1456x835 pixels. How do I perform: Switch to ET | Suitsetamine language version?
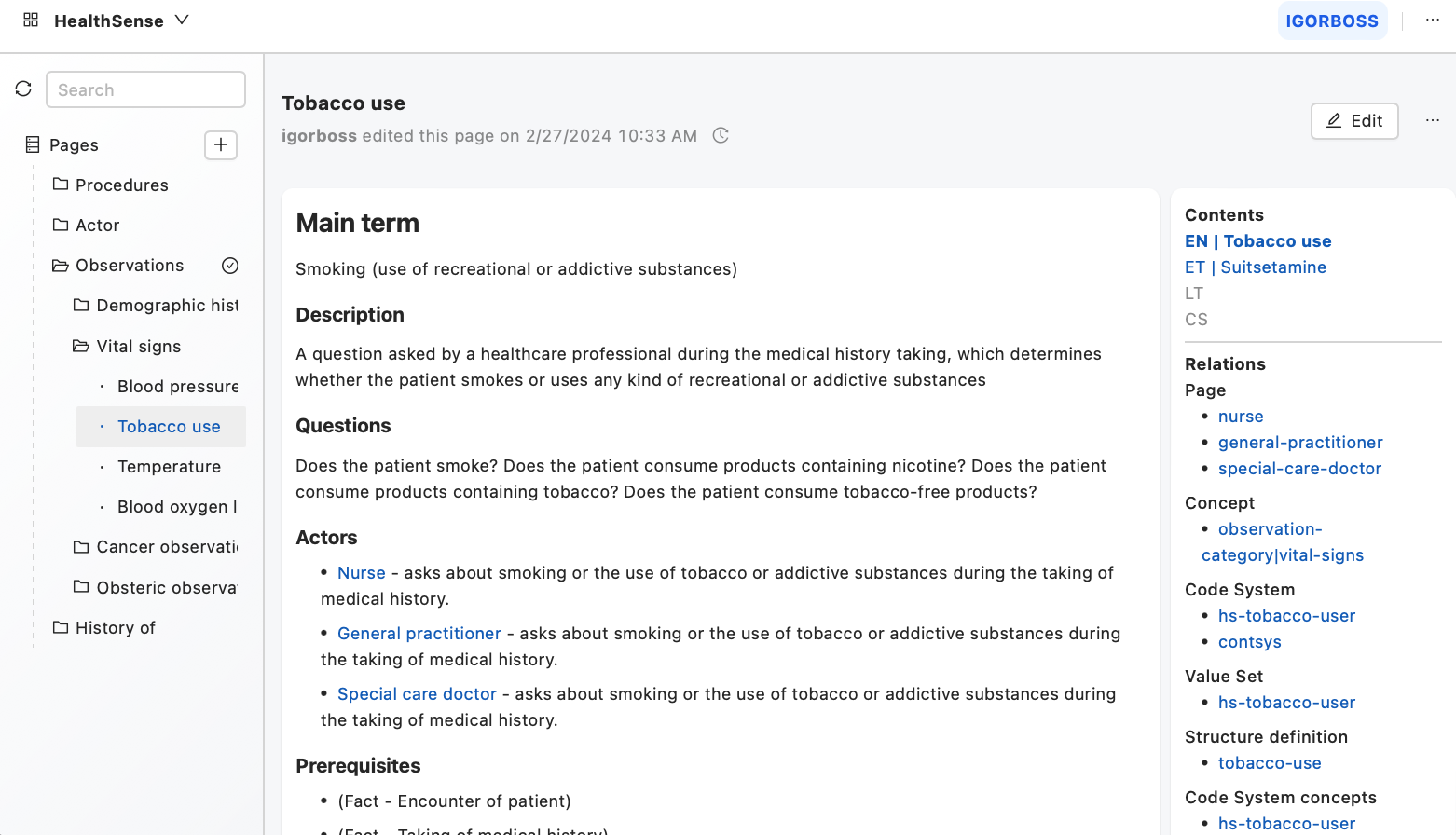(1255, 267)
